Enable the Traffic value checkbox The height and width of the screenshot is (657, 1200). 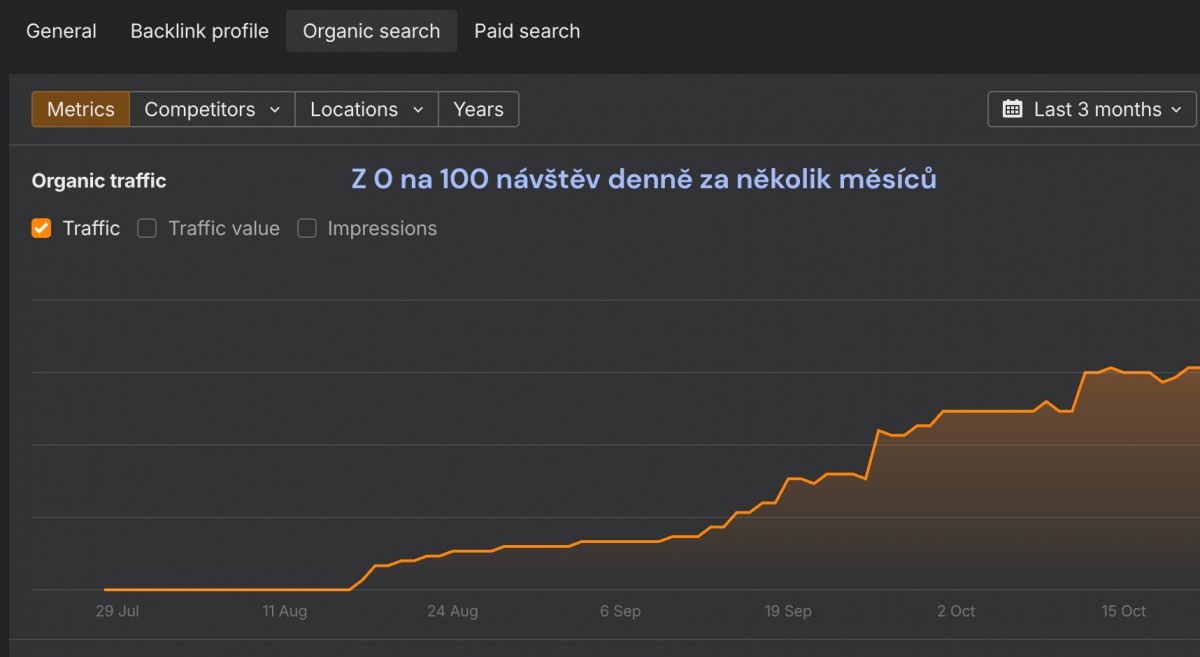point(146,228)
